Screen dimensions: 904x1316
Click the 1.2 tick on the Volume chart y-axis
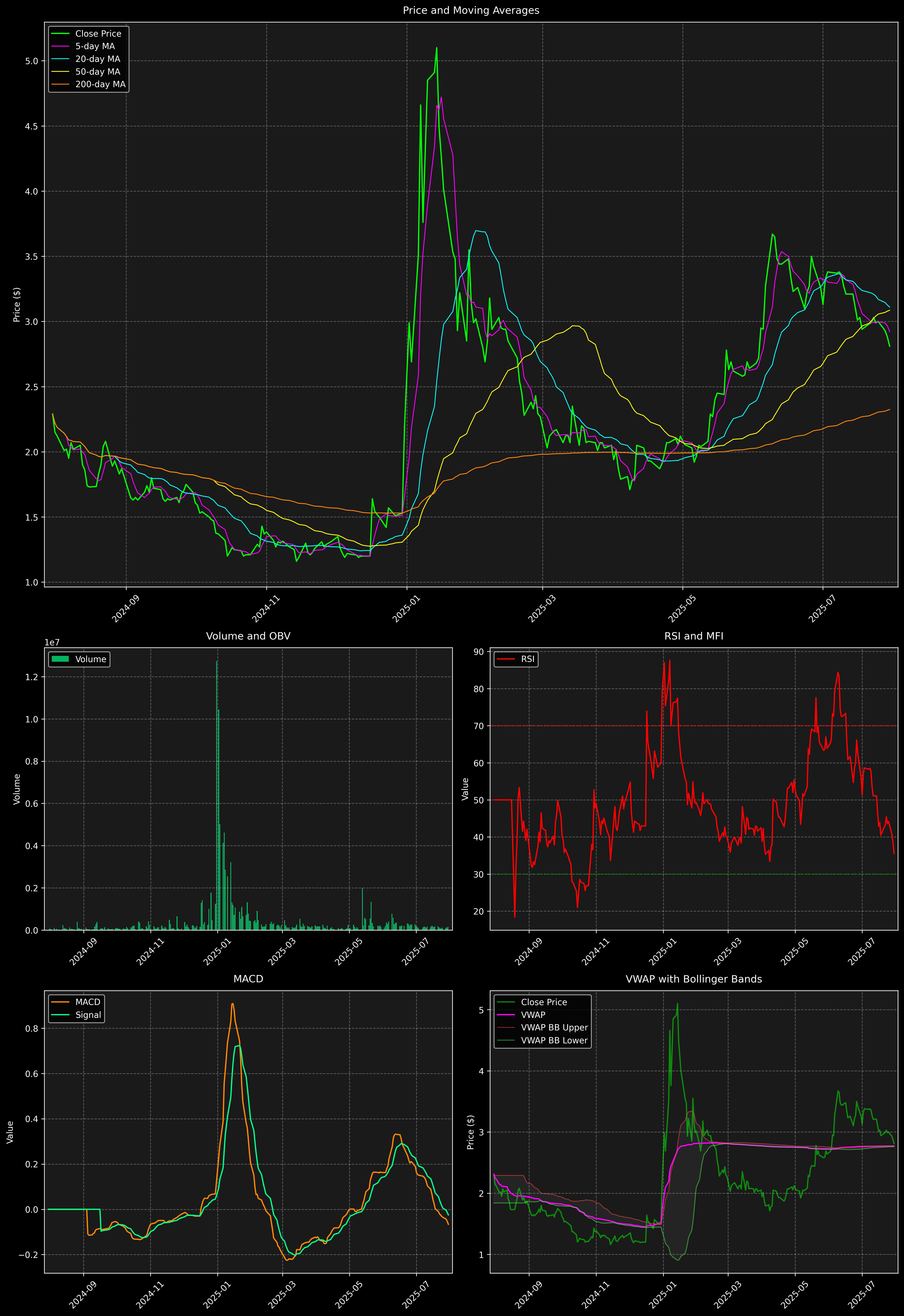(x=32, y=677)
